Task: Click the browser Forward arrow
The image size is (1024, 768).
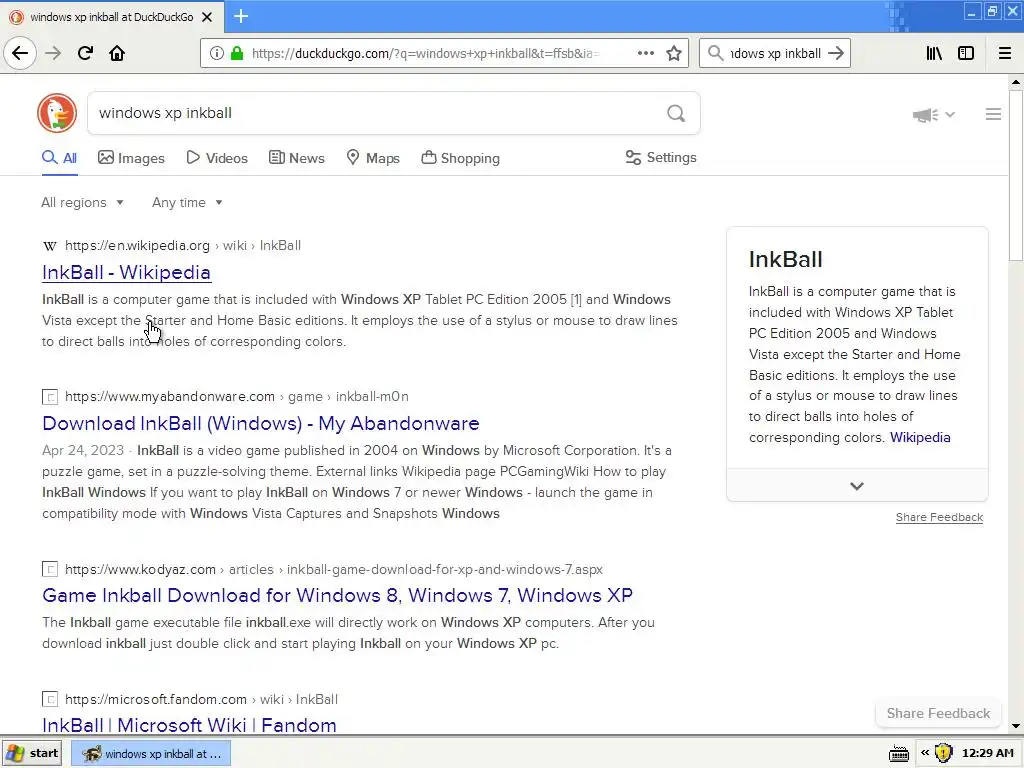Action: pyautogui.click(x=53, y=53)
